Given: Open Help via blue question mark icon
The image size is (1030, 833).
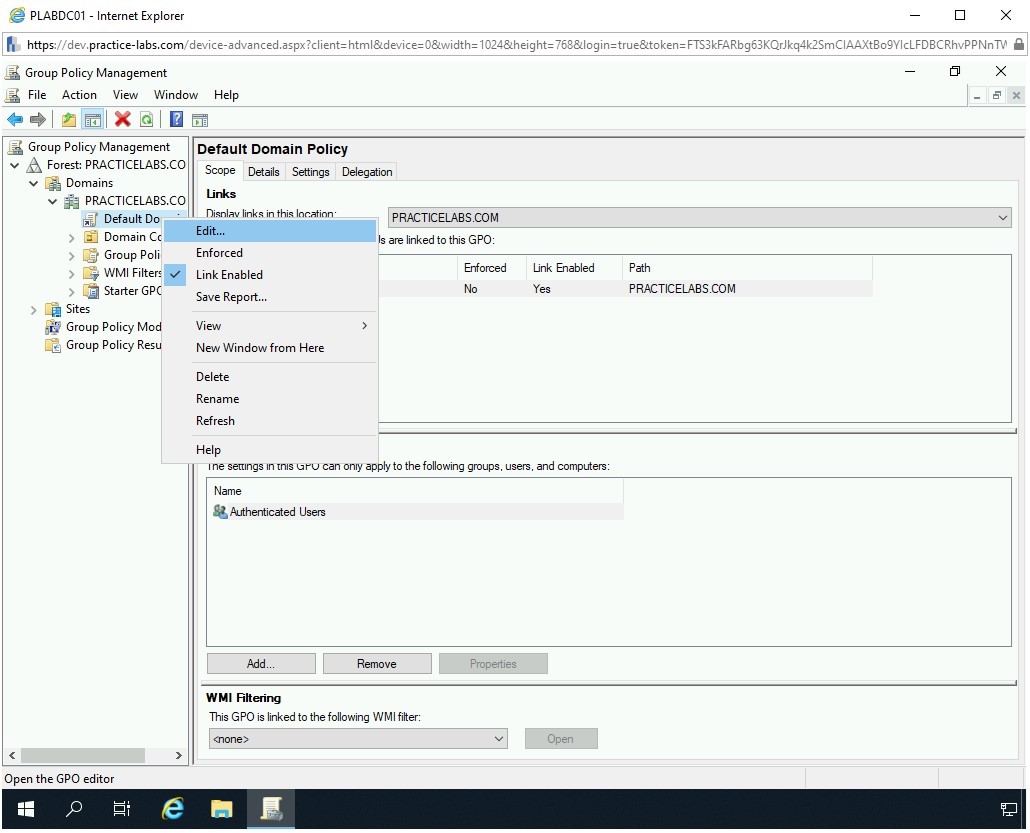Looking at the screenshot, I should point(176,120).
